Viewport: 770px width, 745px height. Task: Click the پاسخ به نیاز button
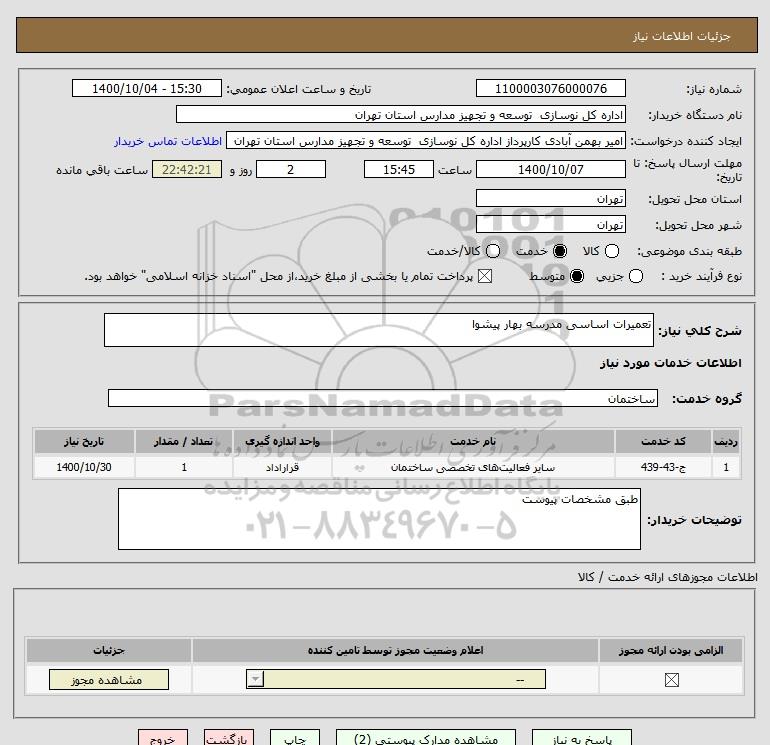pyautogui.click(x=582, y=738)
